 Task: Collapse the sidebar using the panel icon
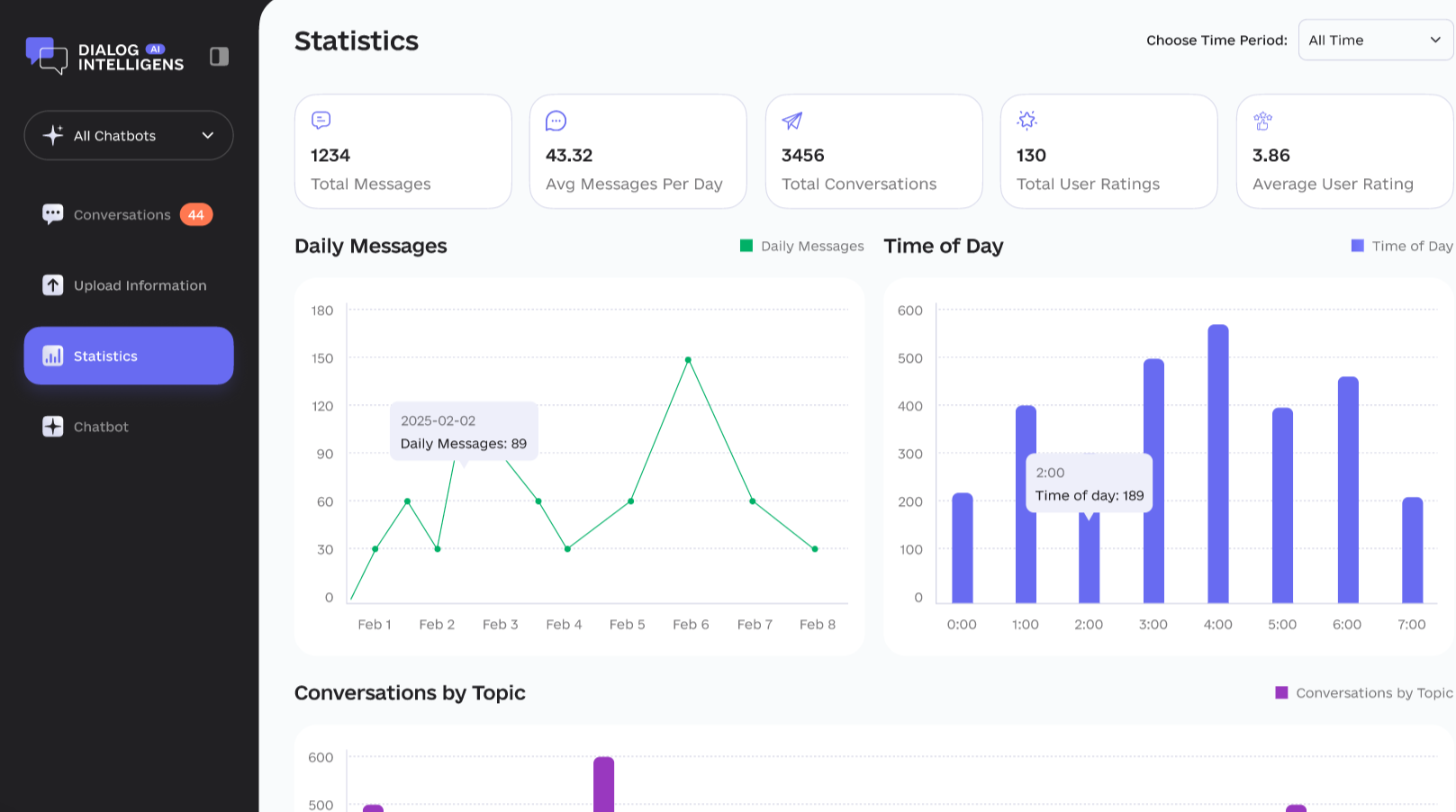point(219,57)
